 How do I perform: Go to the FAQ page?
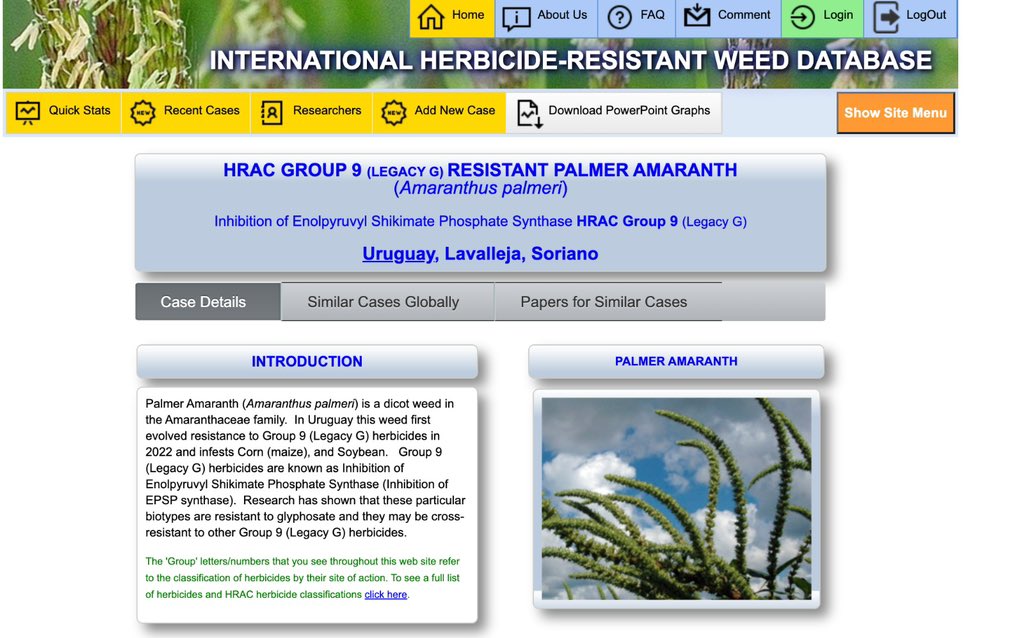[636, 18]
